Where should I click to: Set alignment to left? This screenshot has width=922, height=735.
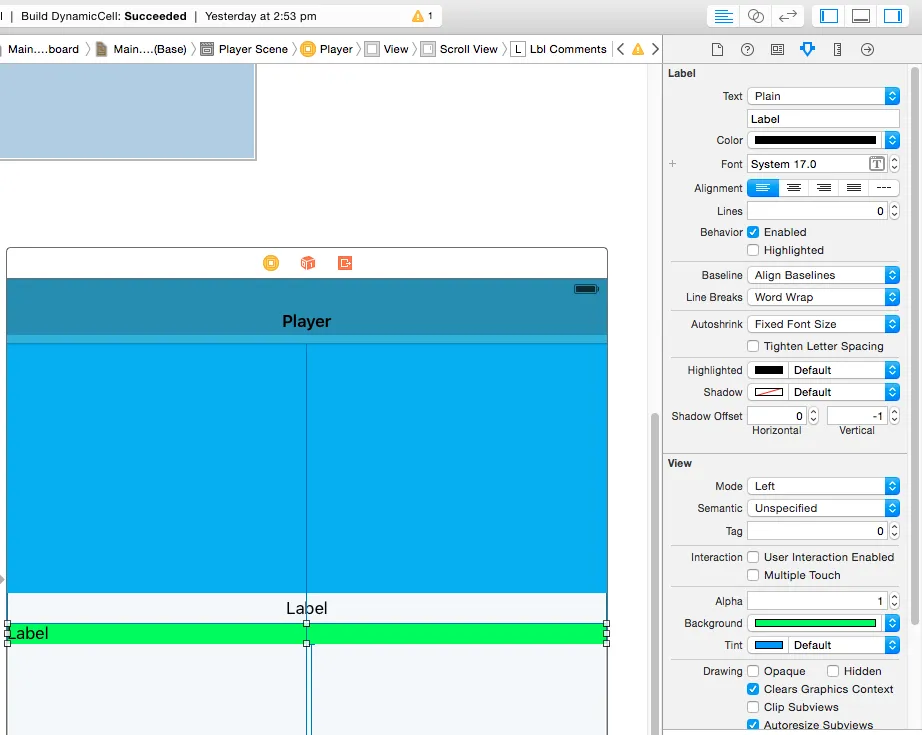click(763, 188)
